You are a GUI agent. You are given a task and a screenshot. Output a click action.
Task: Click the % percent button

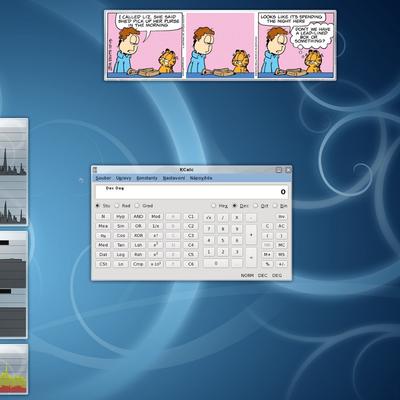[267, 264]
